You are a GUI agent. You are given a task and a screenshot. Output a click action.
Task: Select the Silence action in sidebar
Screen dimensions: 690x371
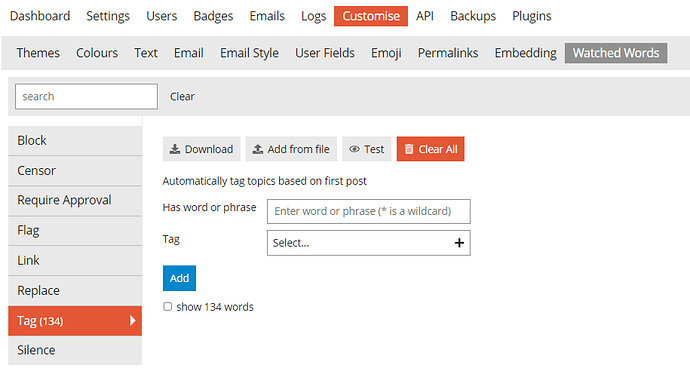tap(75, 350)
